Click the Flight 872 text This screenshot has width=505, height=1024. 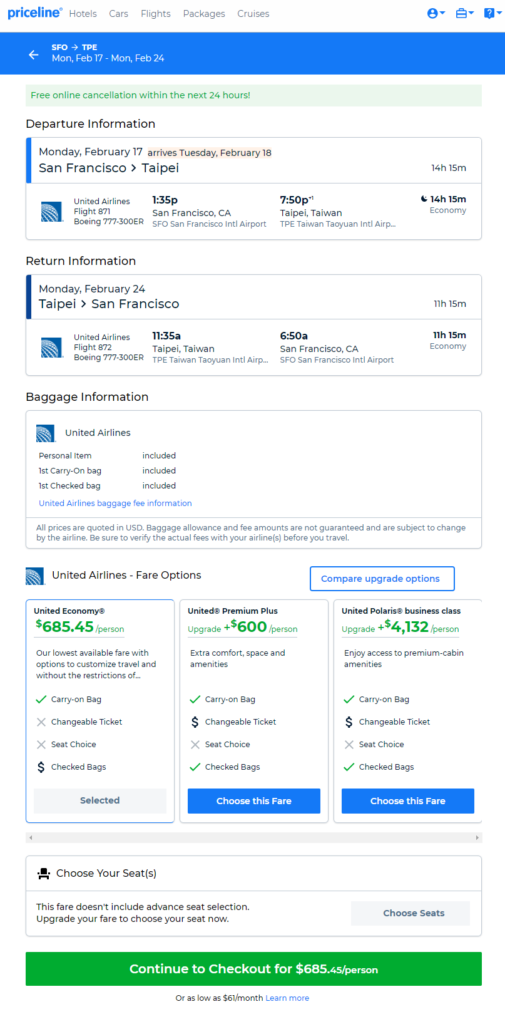tap(92, 347)
